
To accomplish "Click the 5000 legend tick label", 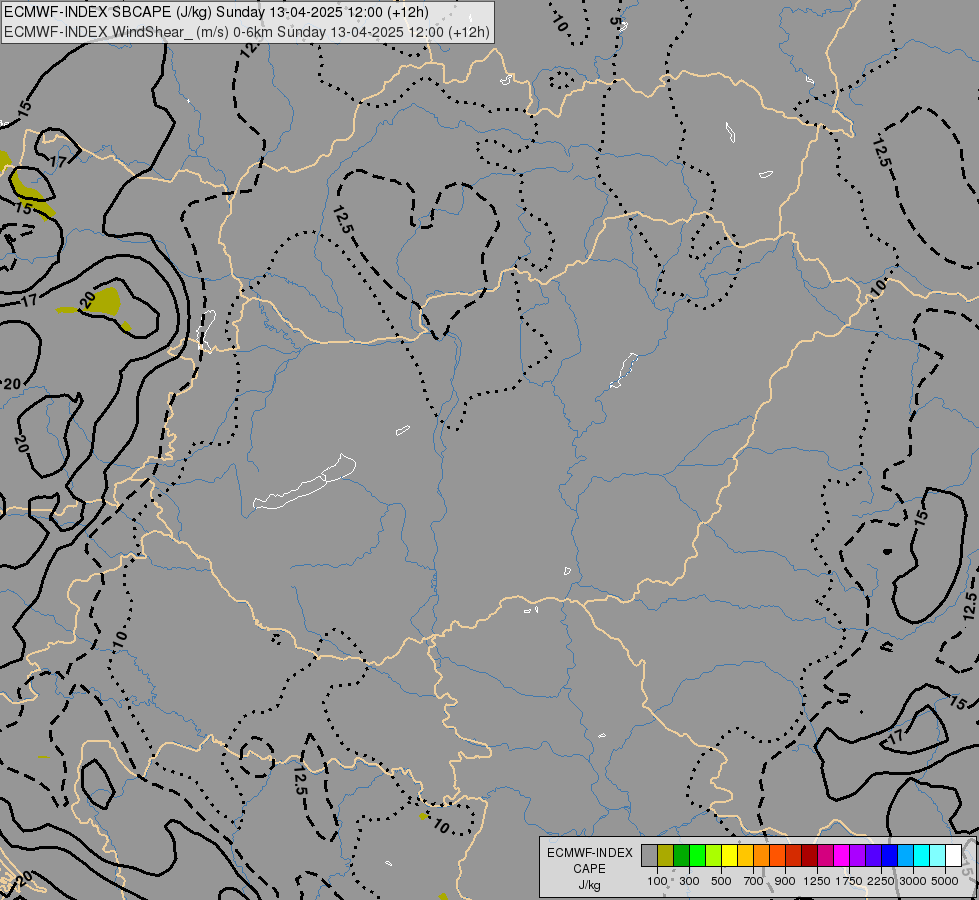I will coord(945,881).
